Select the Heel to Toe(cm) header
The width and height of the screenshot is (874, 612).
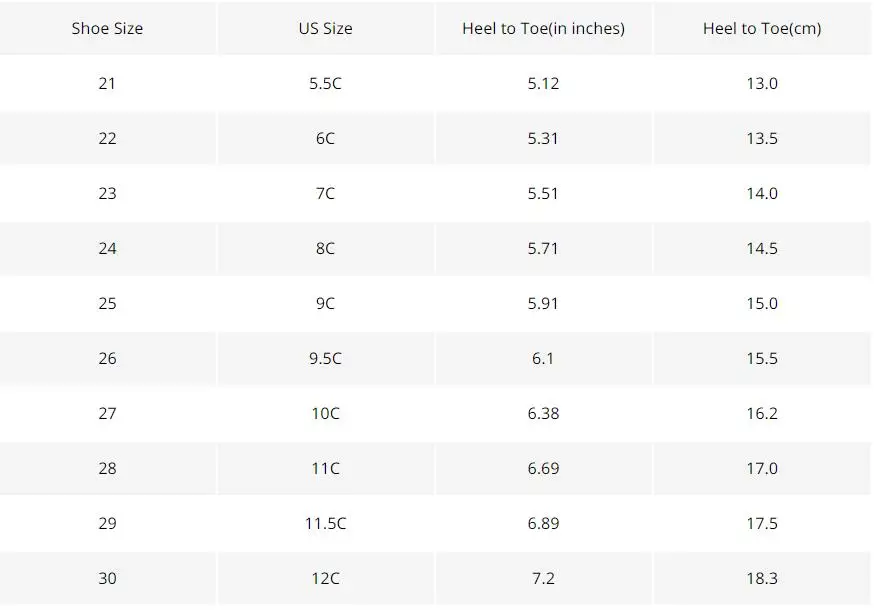pos(762,28)
